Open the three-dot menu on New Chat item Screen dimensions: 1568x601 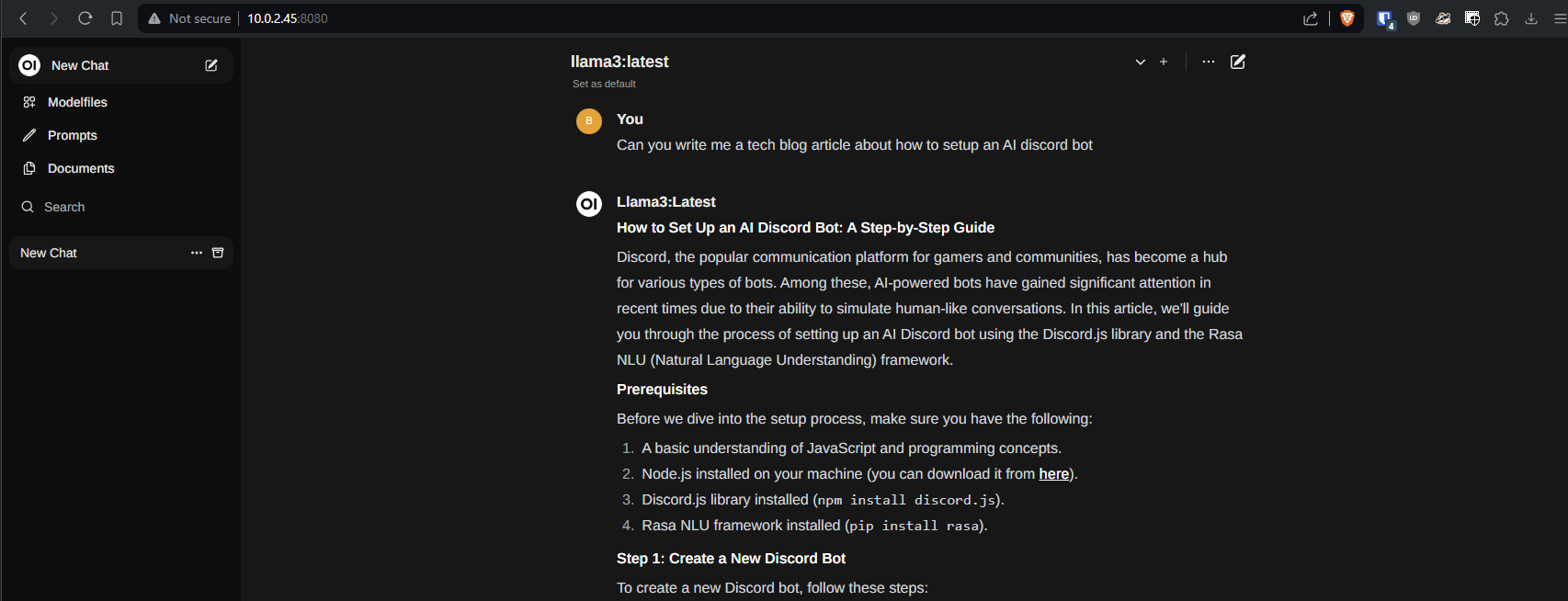[x=197, y=253]
